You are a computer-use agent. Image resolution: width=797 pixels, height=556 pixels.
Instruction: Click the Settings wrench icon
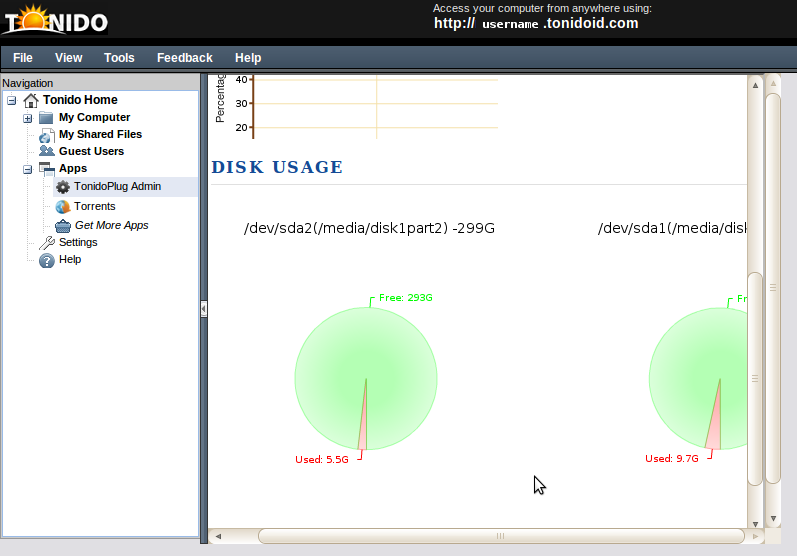pyautogui.click(x=46, y=243)
